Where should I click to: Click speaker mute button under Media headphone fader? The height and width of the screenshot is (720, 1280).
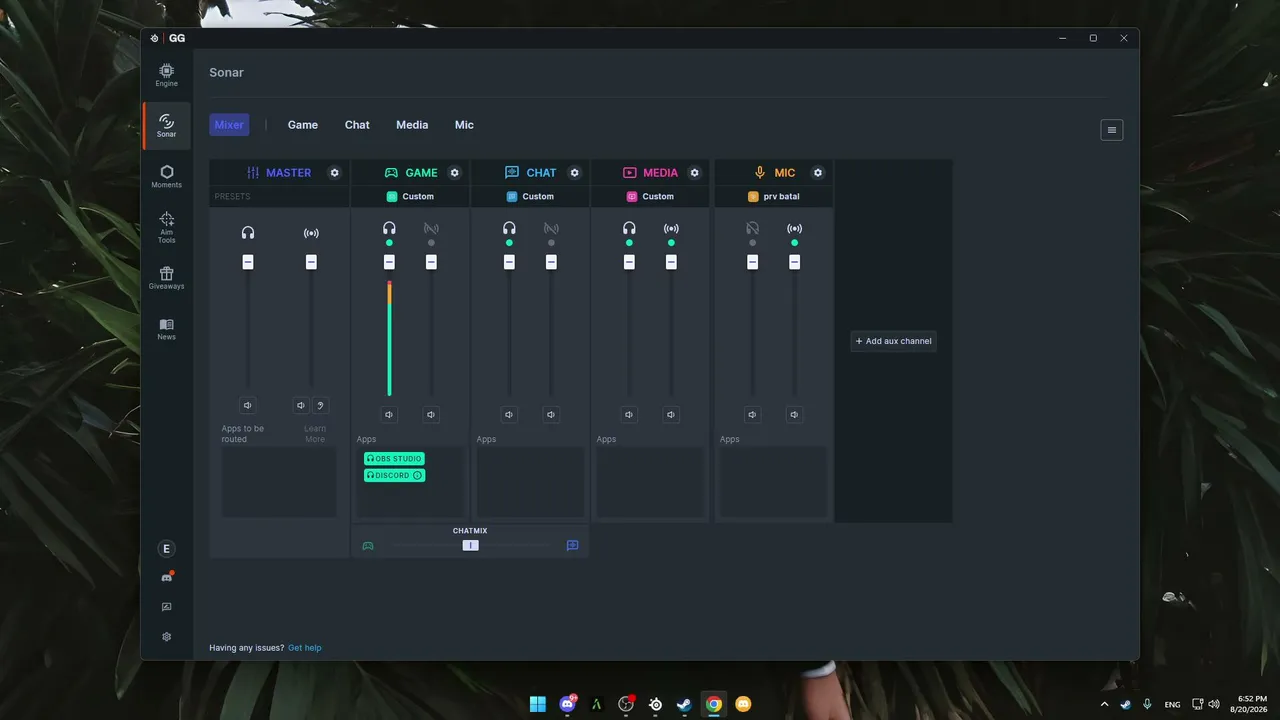(629, 415)
